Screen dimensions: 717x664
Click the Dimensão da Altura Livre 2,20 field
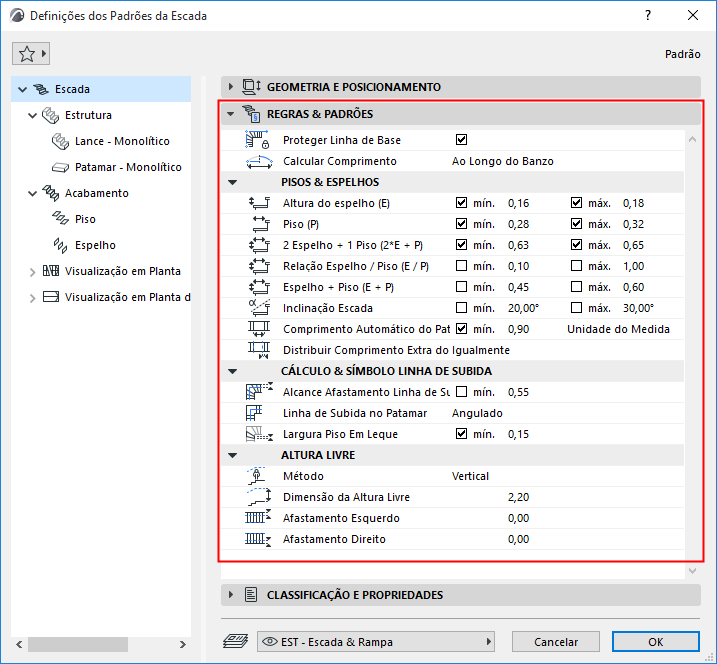click(518, 497)
